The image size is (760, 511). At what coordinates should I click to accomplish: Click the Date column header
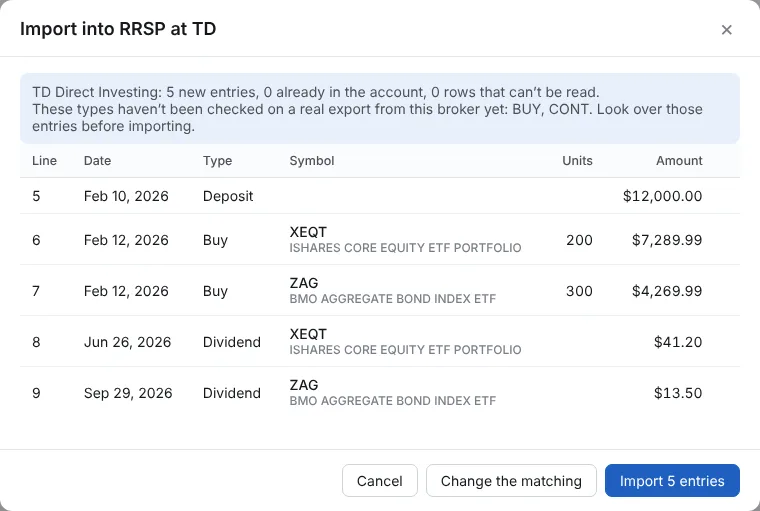(x=97, y=160)
